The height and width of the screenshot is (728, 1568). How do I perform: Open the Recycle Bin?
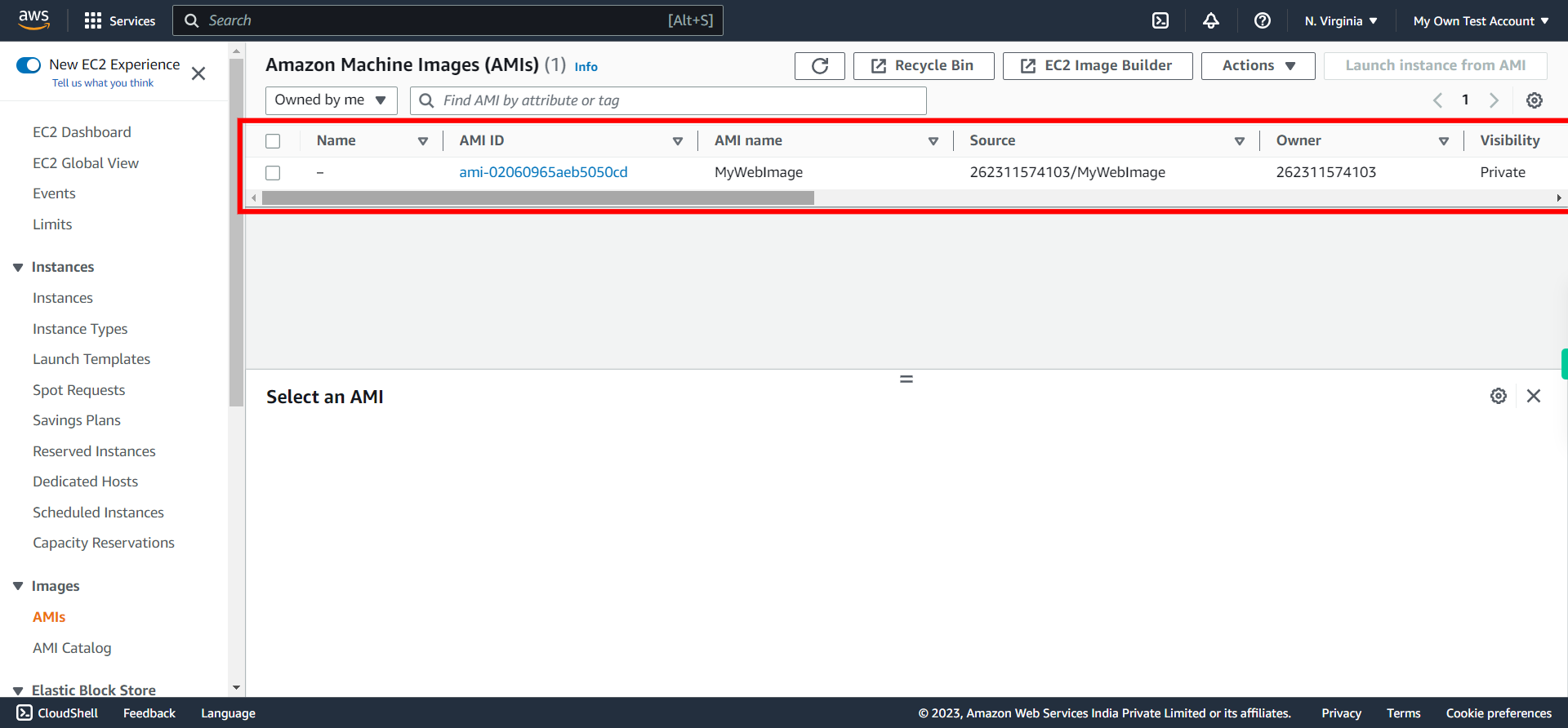(x=924, y=66)
